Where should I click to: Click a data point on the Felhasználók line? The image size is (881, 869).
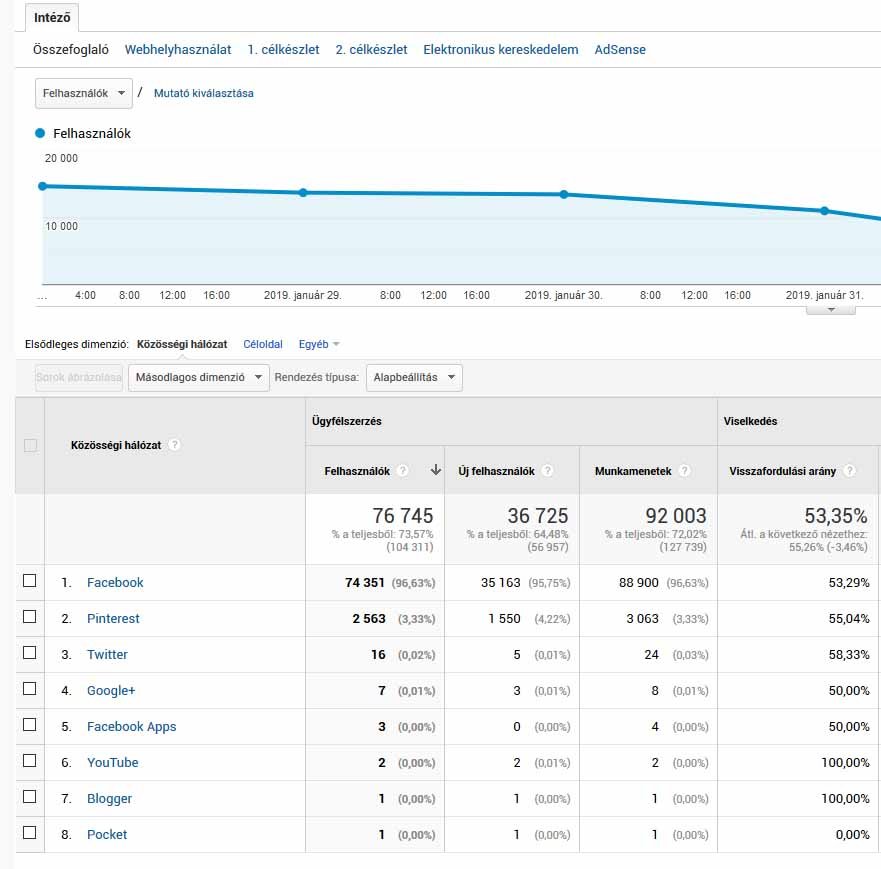304,194
